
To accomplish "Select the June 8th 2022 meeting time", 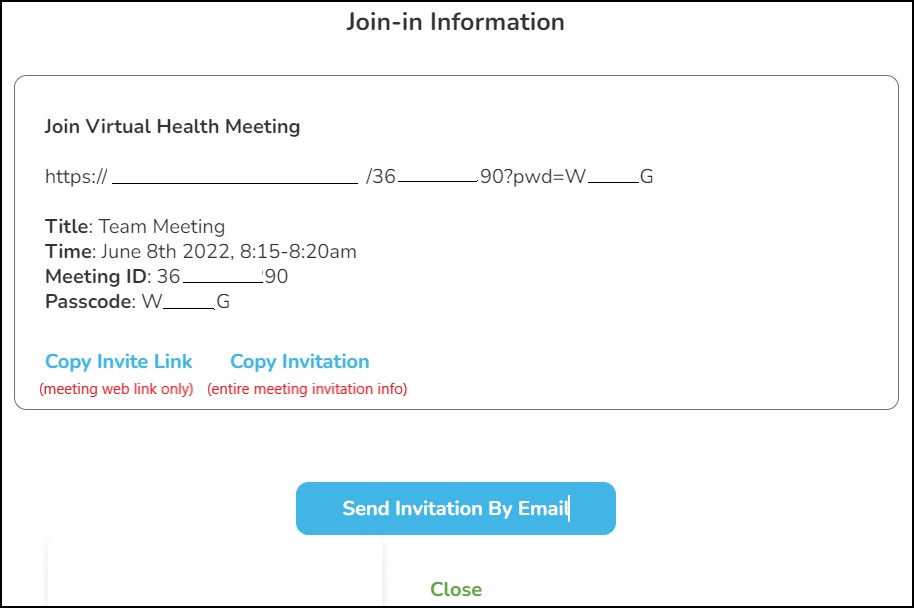I will (228, 251).
